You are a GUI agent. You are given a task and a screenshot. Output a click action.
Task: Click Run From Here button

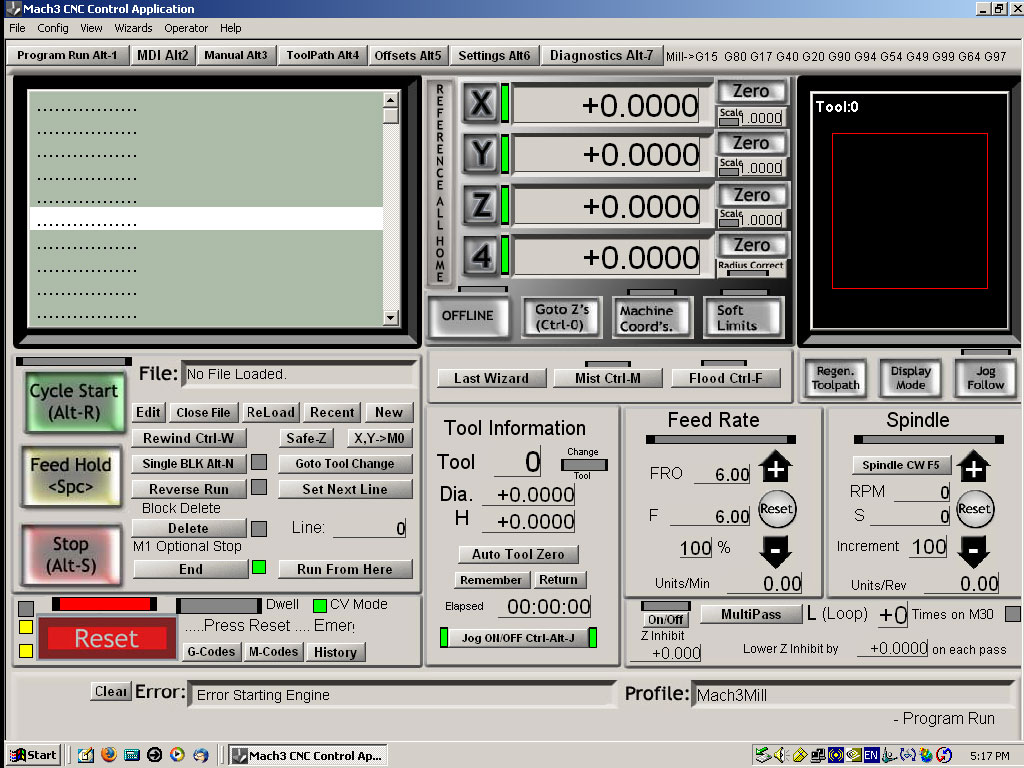coord(345,569)
